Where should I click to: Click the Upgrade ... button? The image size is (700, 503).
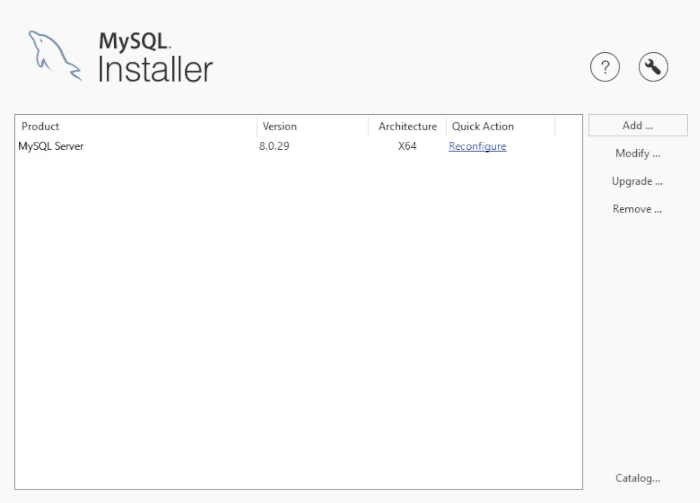coord(638,181)
